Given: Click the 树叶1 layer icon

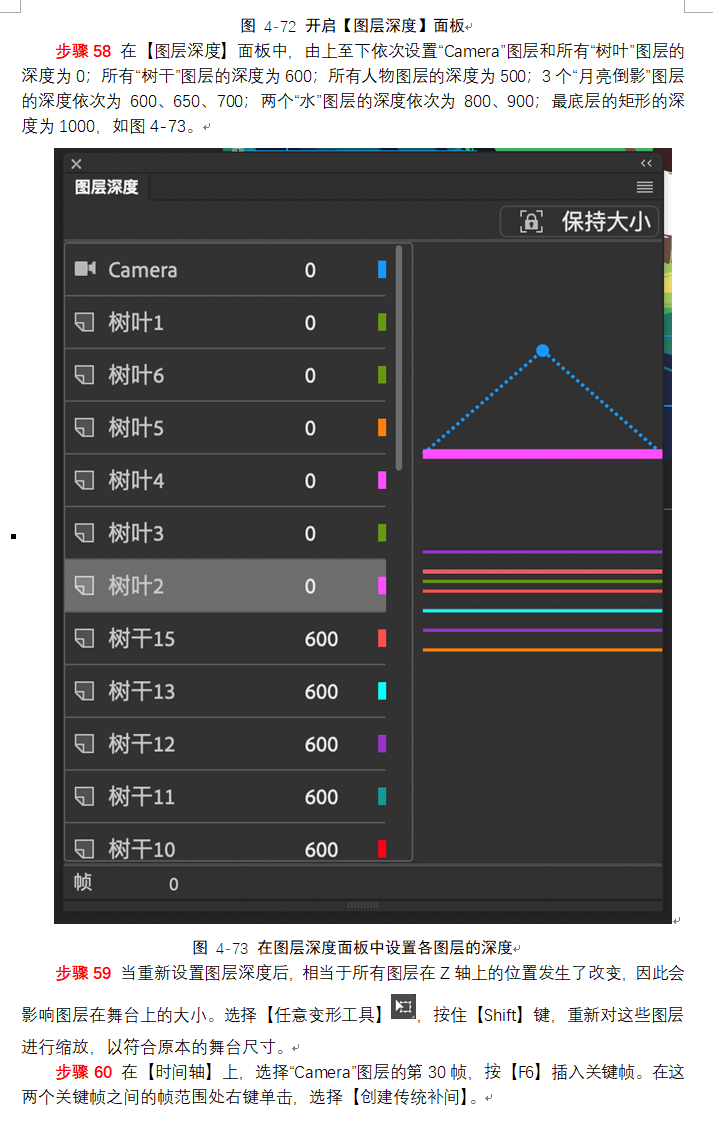Looking at the screenshot, I should (85, 322).
